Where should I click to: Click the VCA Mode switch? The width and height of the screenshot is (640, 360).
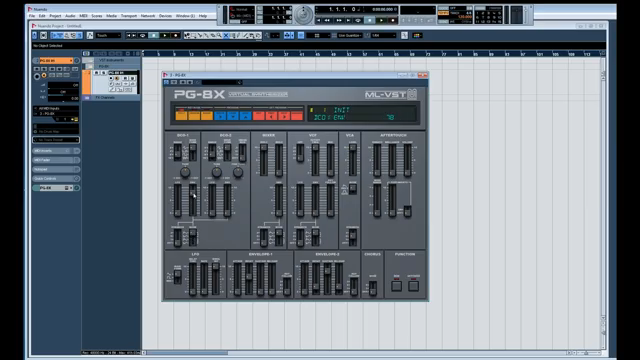coord(353,189)
